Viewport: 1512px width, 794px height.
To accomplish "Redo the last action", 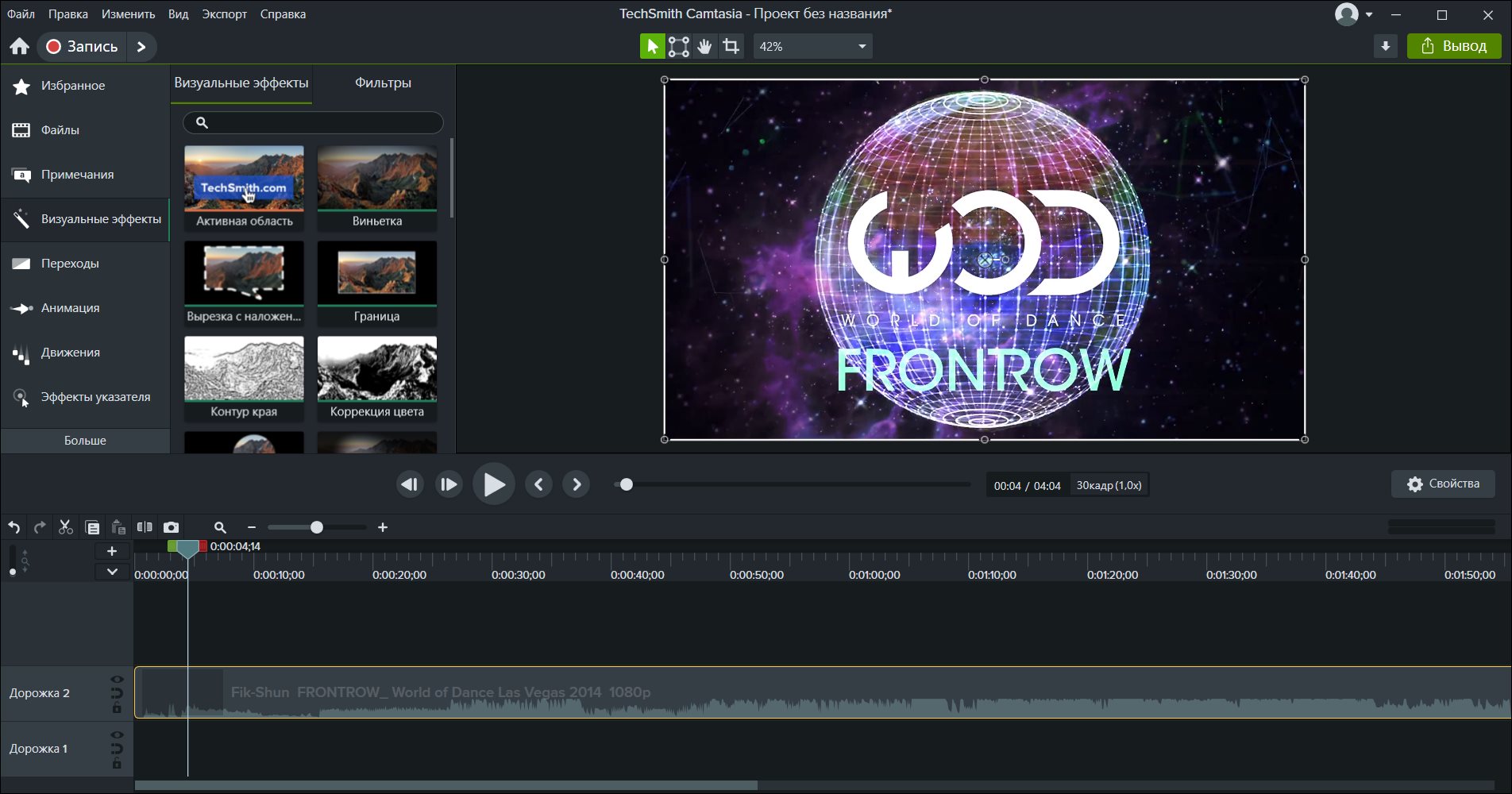I will (x=40, y=527).
